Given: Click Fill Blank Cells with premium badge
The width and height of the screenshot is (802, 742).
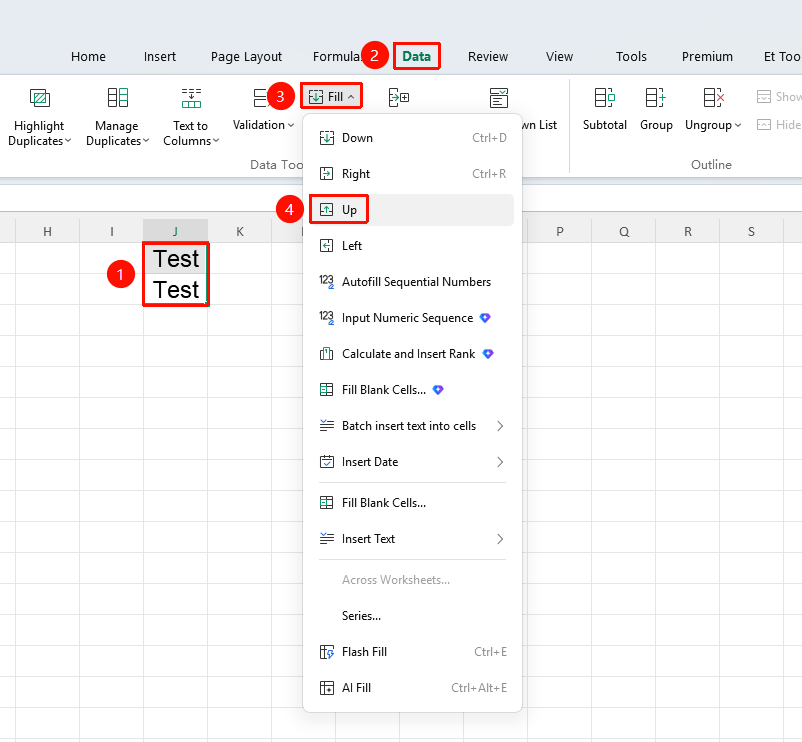Looking at the screenshot, I should 412,390.
